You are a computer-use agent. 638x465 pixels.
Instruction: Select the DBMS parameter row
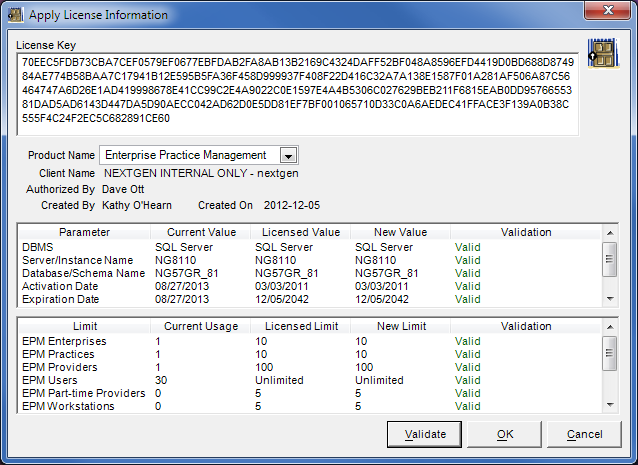pyautogui.click(x=309, y=247)
